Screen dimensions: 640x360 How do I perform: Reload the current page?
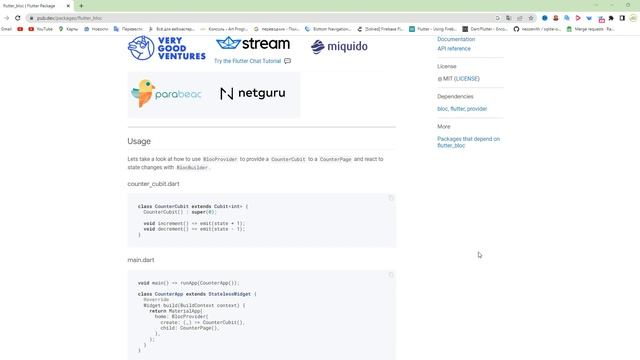[18, 18]
